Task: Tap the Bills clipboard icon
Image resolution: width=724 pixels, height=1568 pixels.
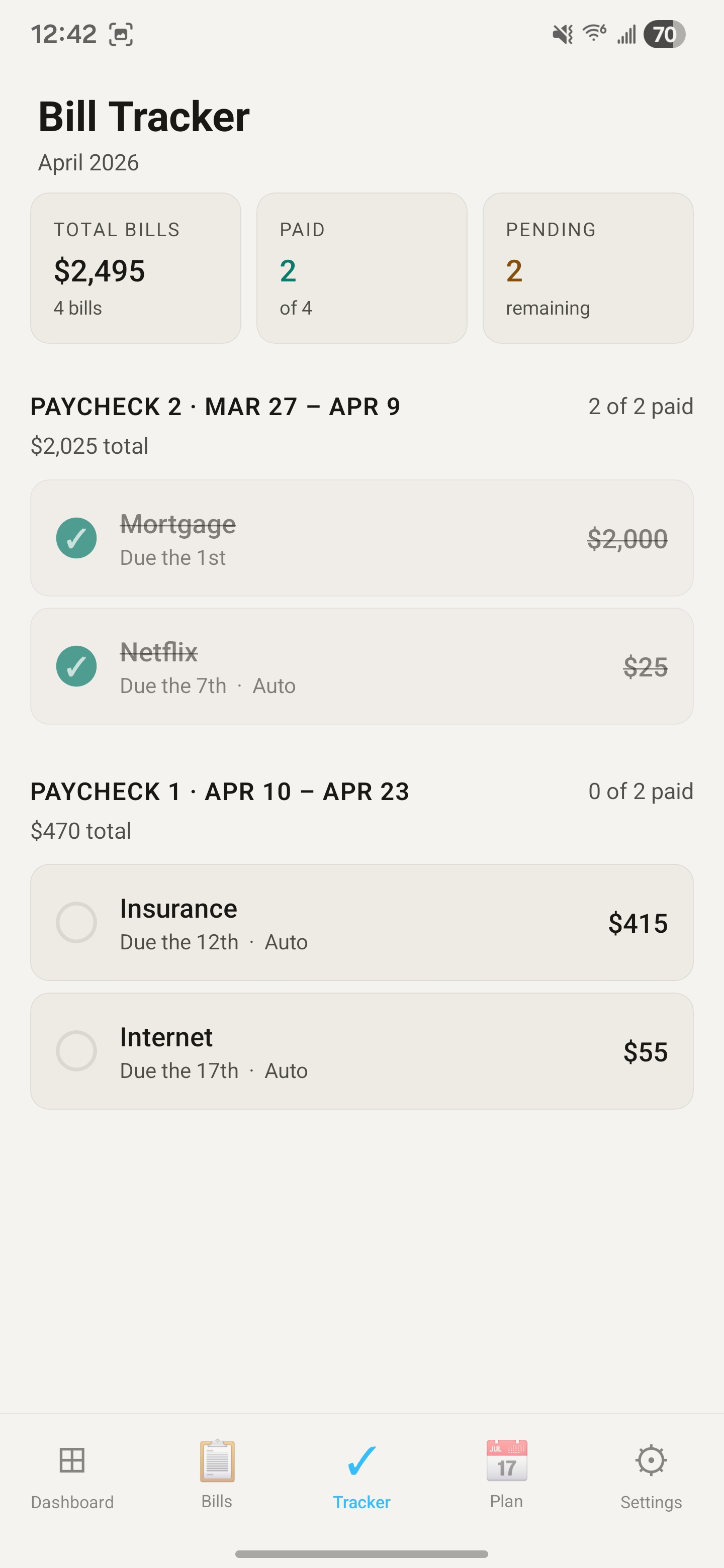Action: tap(217, 1461)
